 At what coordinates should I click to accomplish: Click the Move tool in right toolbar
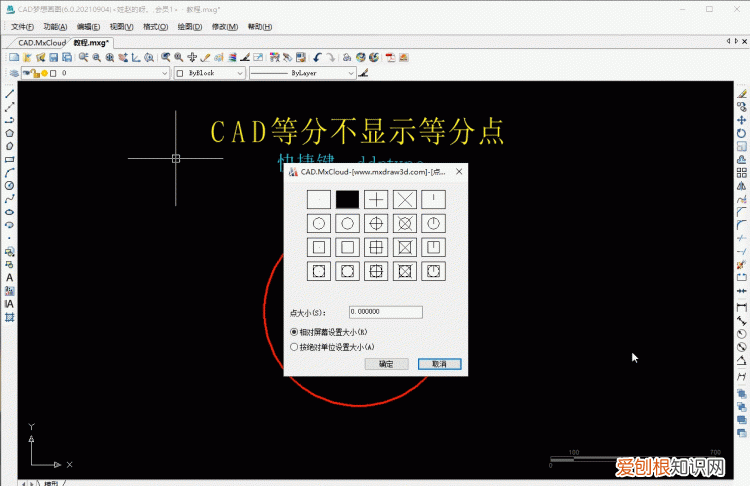click(741, 120)
